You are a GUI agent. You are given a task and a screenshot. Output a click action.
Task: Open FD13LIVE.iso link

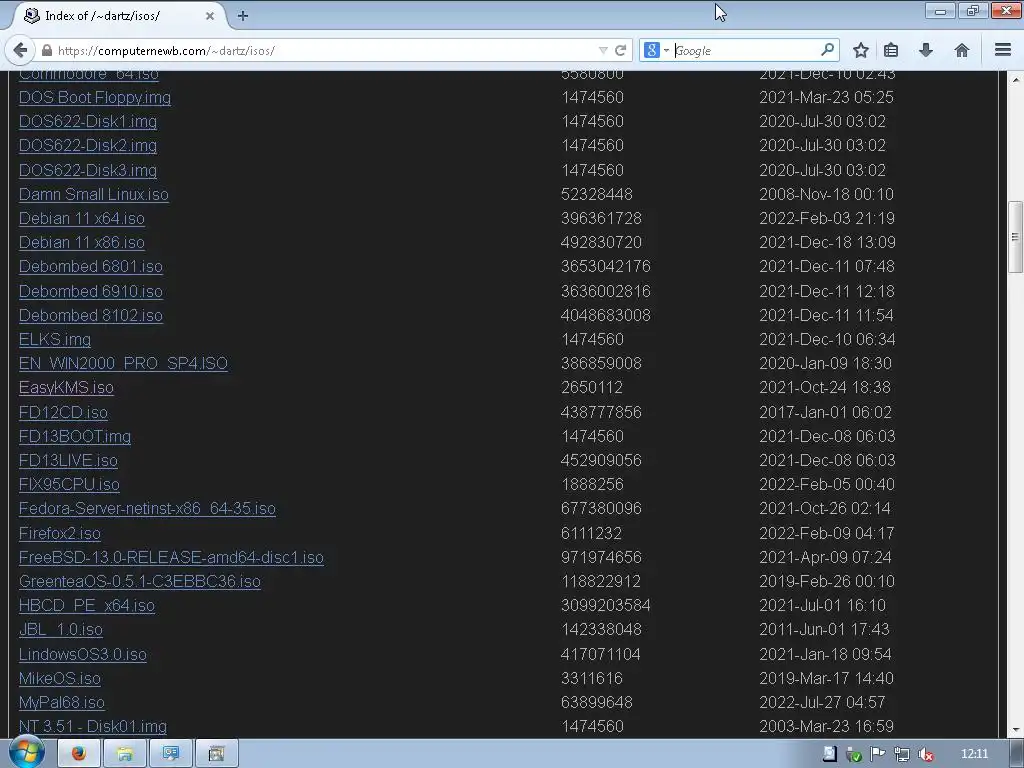[68, 460]
